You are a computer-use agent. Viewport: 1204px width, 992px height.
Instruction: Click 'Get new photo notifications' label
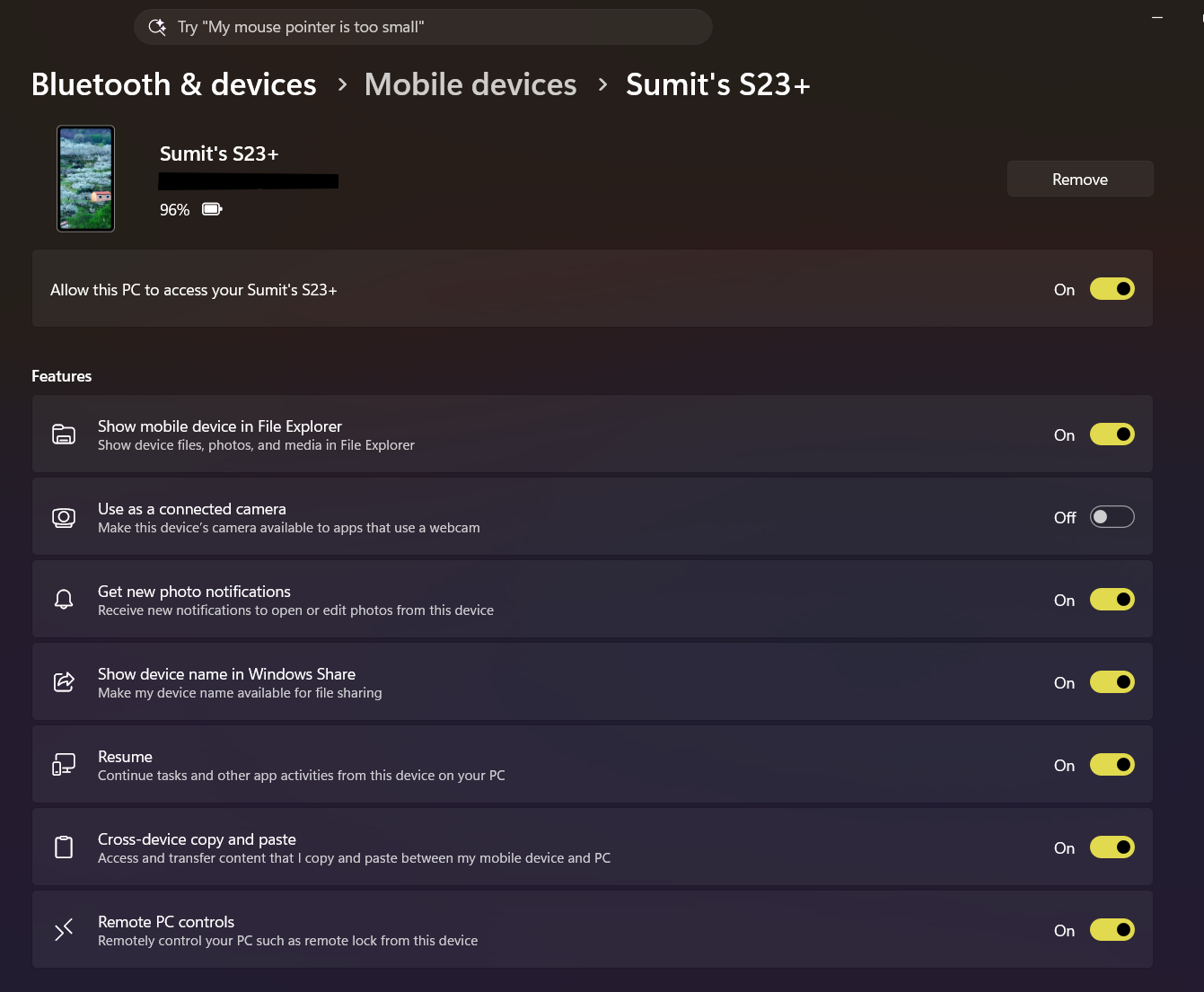194,592
